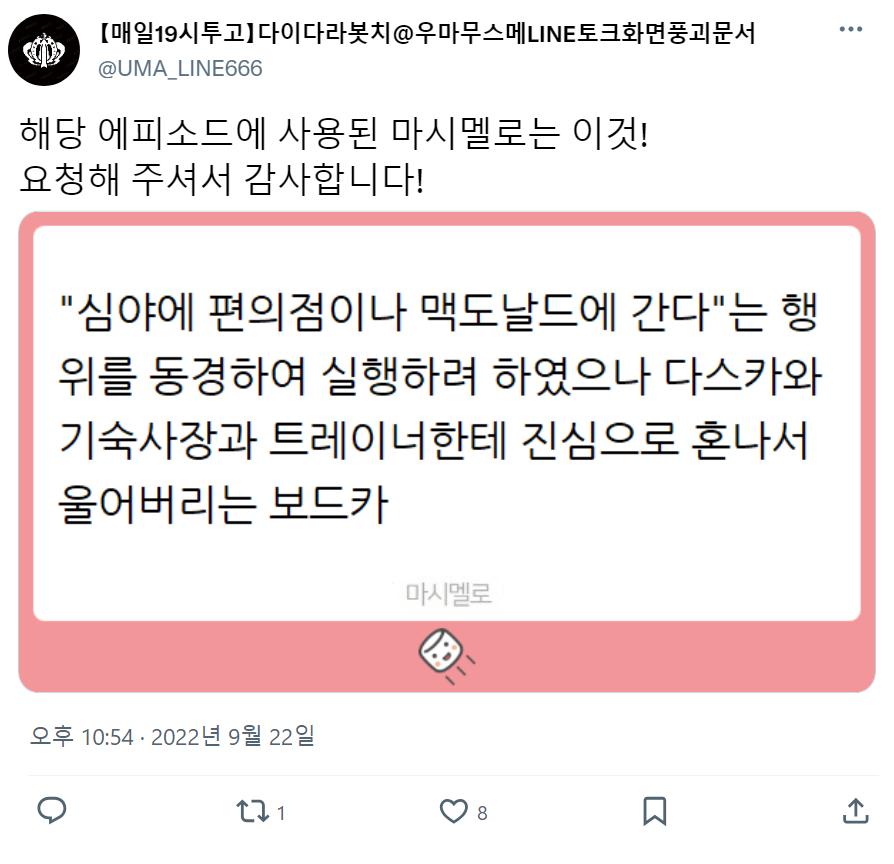This screenshot has height=864, width=894.
Task: Click the marshmallow mascot icon in the pink card
Action: [445, 655]
